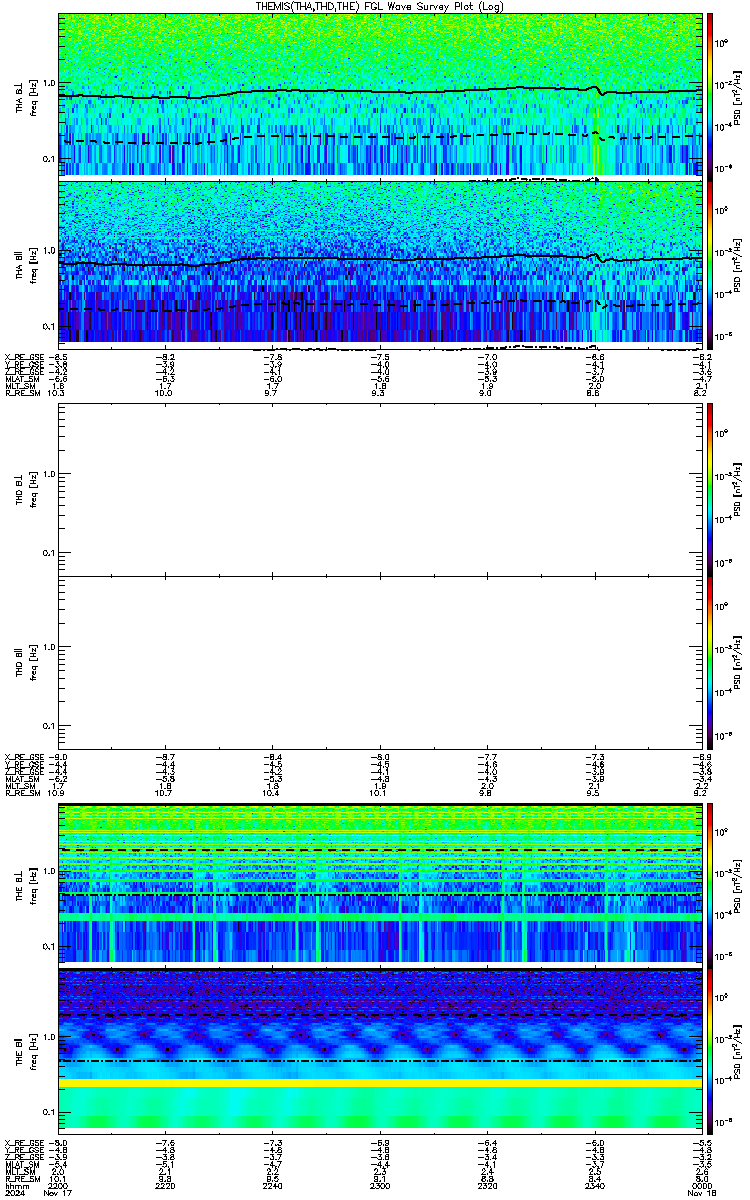This screenshot has width=750, height=1200.
Task: Click the '1.0' frequency tick of THA B-perpendicular panel
Action: 49,83
